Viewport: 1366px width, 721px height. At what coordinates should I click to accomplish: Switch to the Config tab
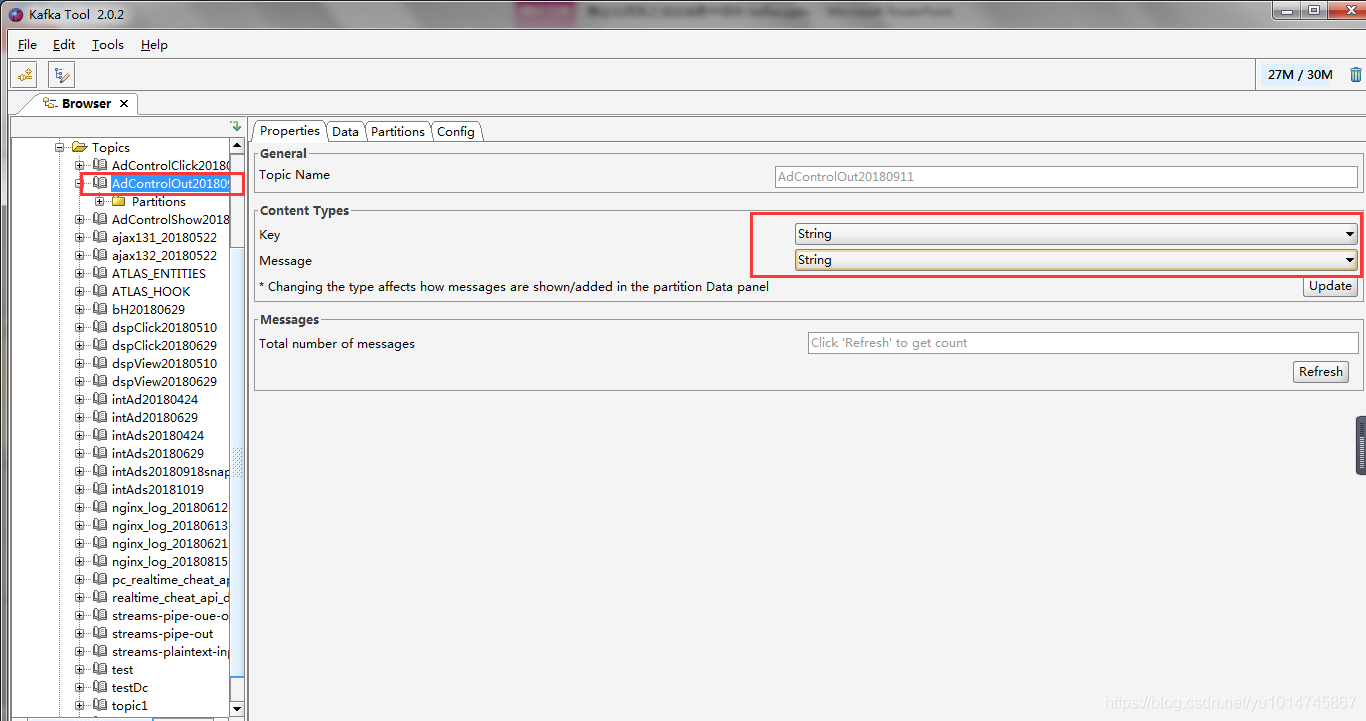(456, 131)
